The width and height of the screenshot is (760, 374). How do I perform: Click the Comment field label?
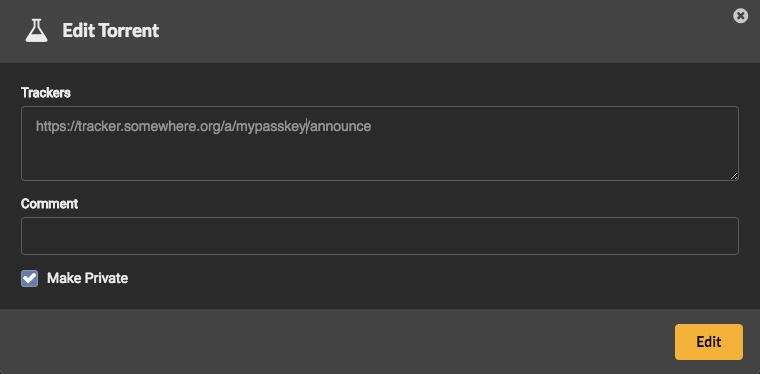49,203
